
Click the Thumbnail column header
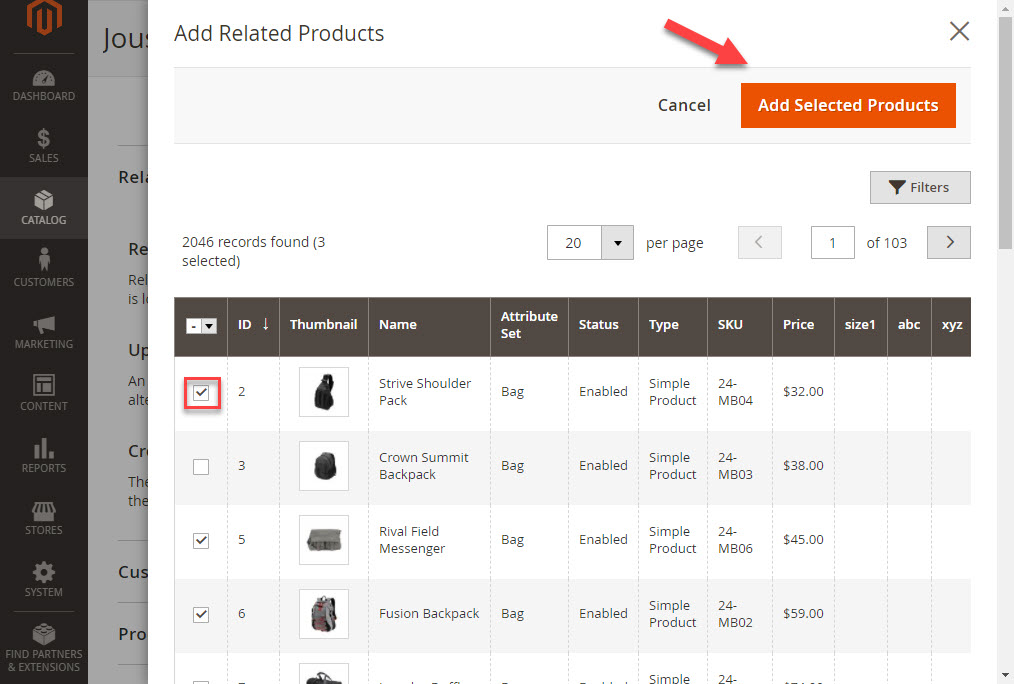323,325
